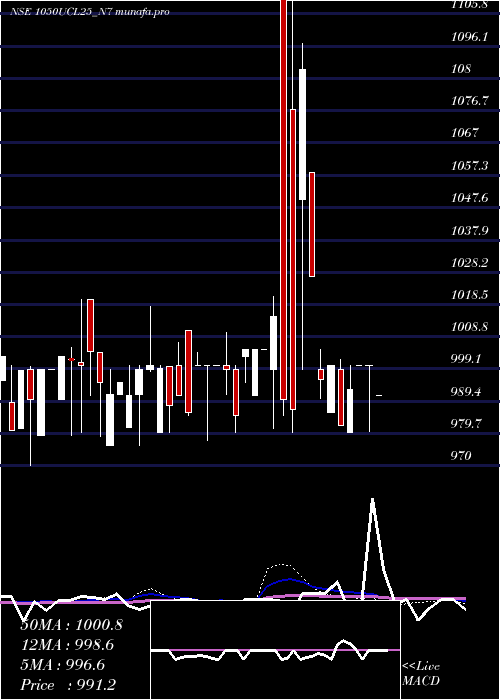Viewport: 500px width, 700px height.
Task: Click the 50MA : 1000.8 readout
Action: click(x=72, y=625)
